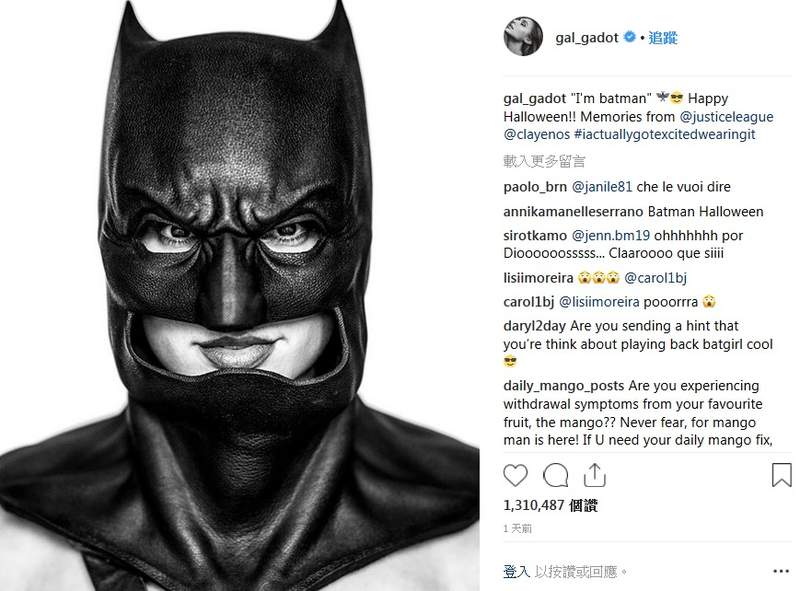The width and height of the screenshot is (800, 591).
Task: Like the post with the heart icon
Action: click(x=516, y=474)
